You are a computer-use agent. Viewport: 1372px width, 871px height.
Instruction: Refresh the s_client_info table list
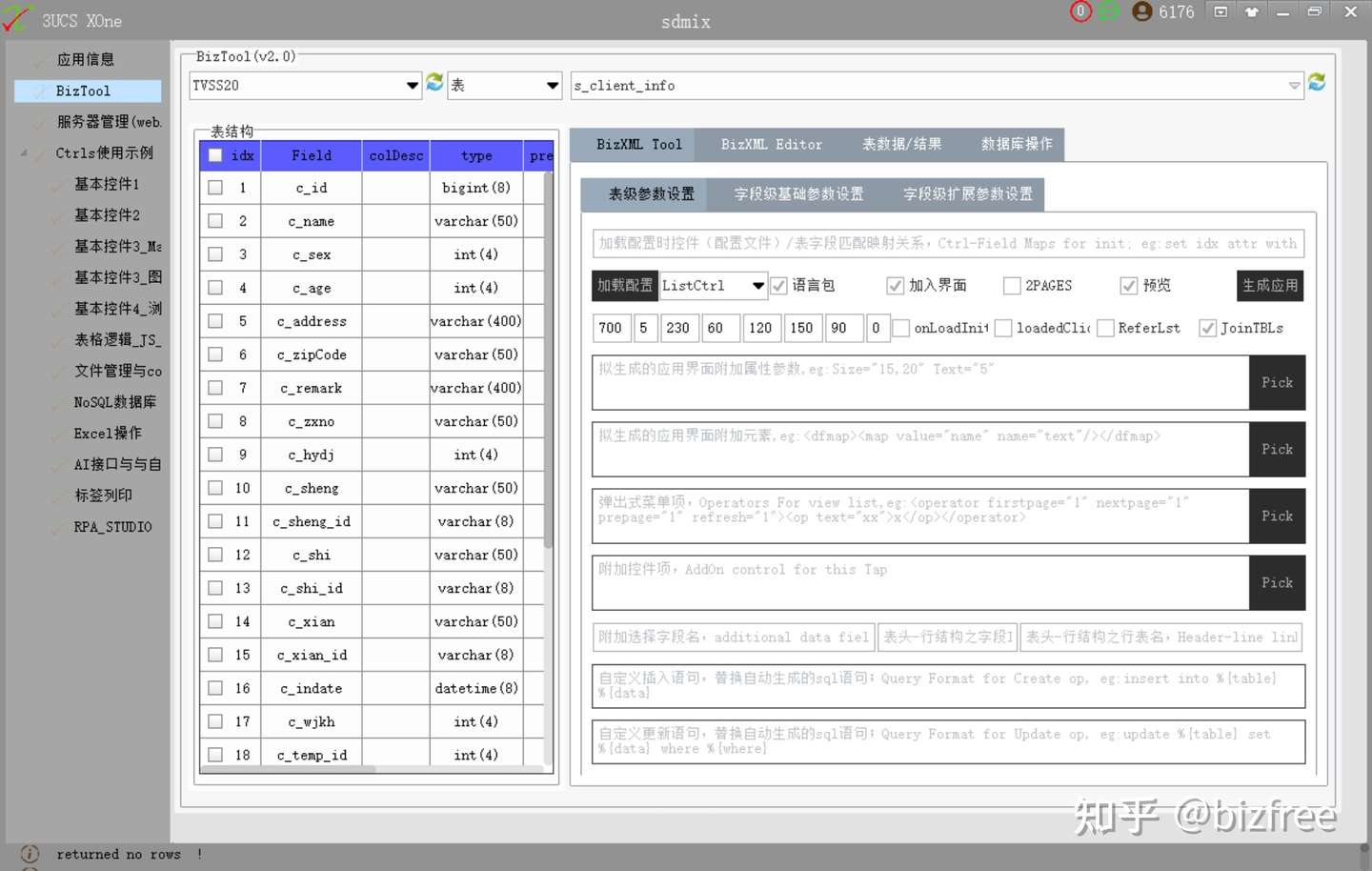(x=1317, y=83)
